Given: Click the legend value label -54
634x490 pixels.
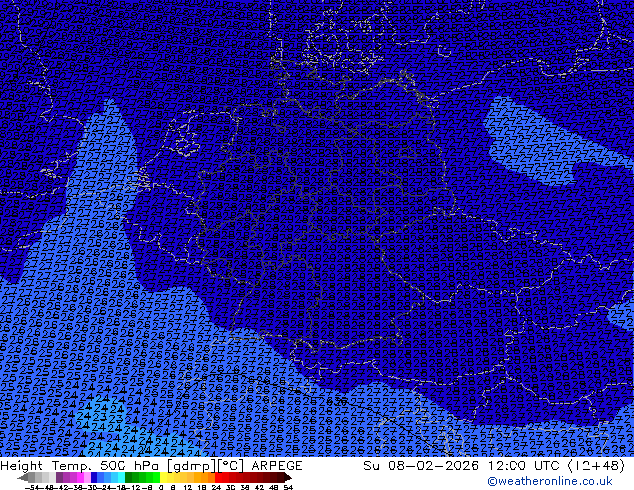Looking at the screenshot, I should pyautogui.click(x=34, y=488).
